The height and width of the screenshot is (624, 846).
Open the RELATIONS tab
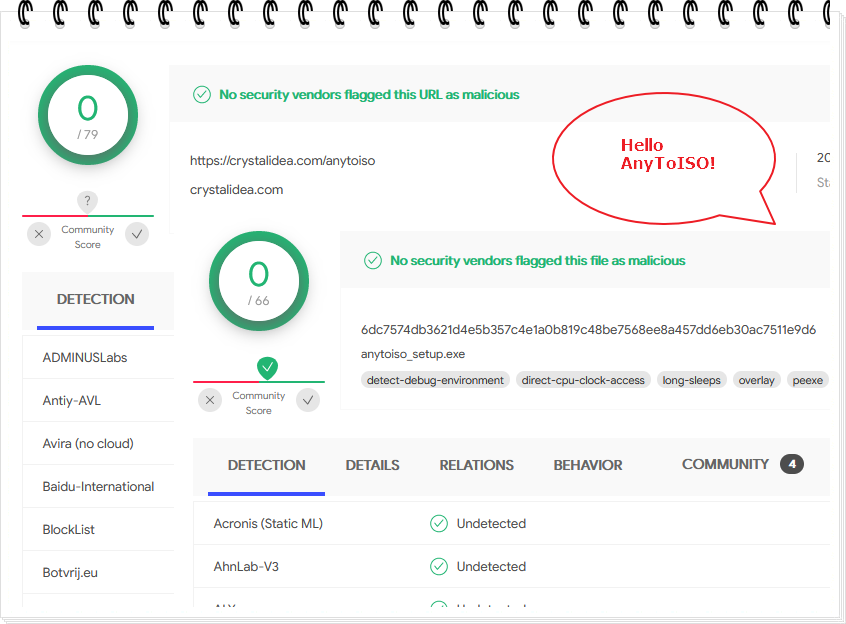476,464
